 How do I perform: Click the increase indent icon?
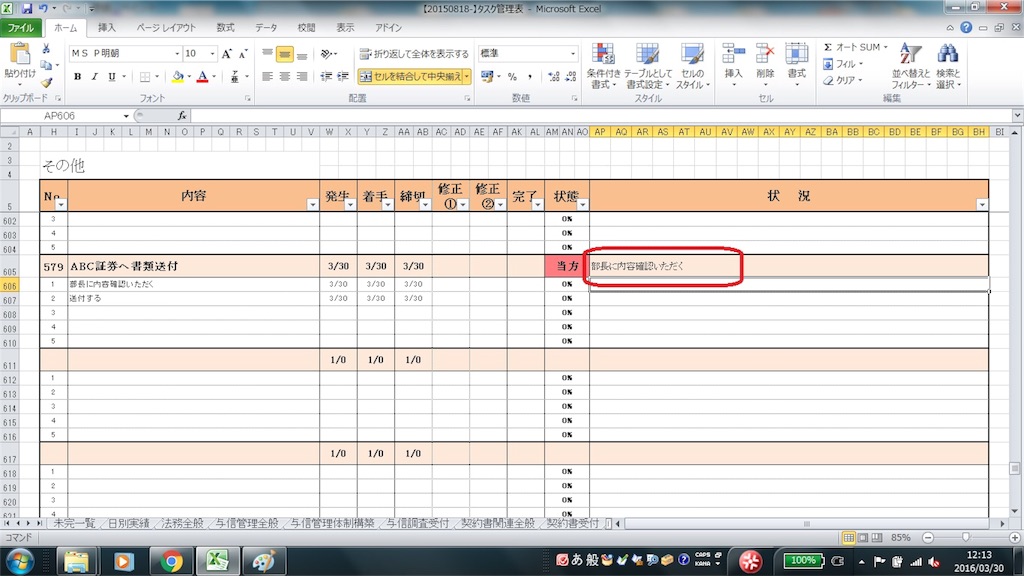343,76
